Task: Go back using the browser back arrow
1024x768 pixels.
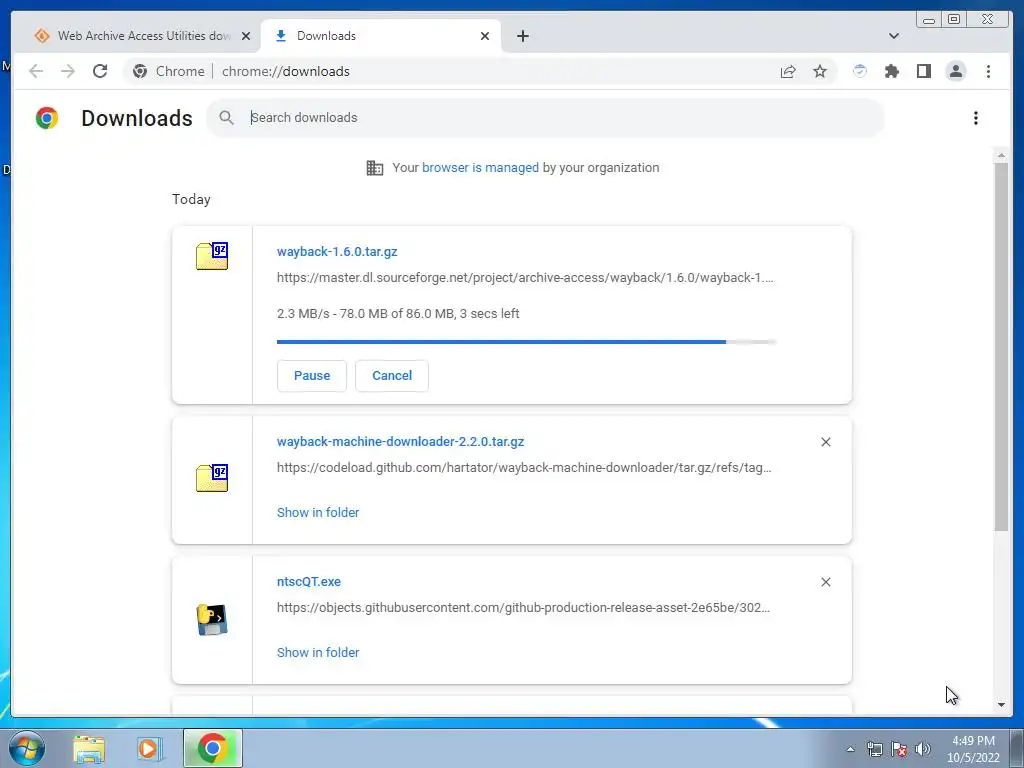Action: [36, 71]
